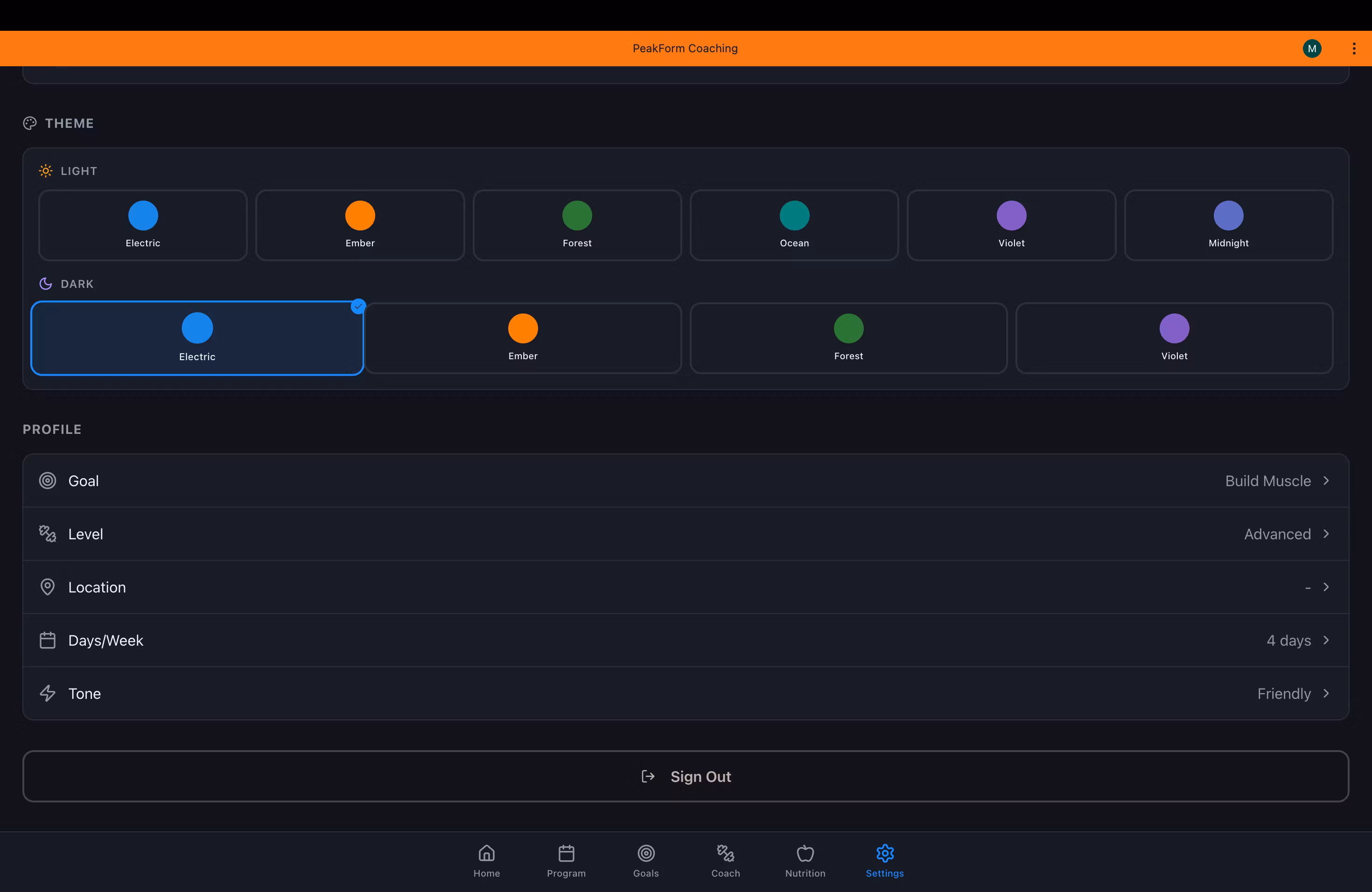Expand the Days/Week row chevron
The width and height of the screenshot is (1372, 892).
[x=1326, y=640]
